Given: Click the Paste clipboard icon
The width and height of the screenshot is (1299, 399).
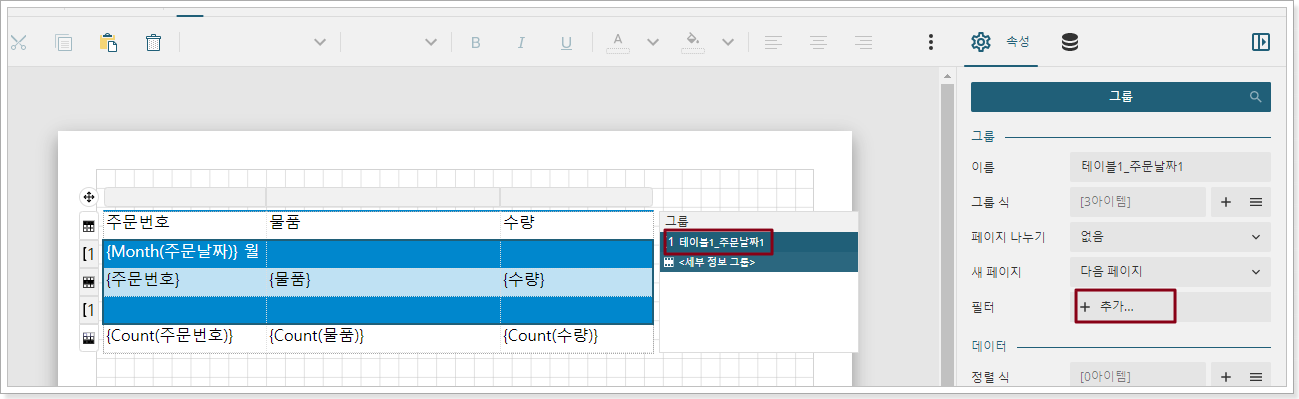Looking at the screenshot, I should coord(108,42).
